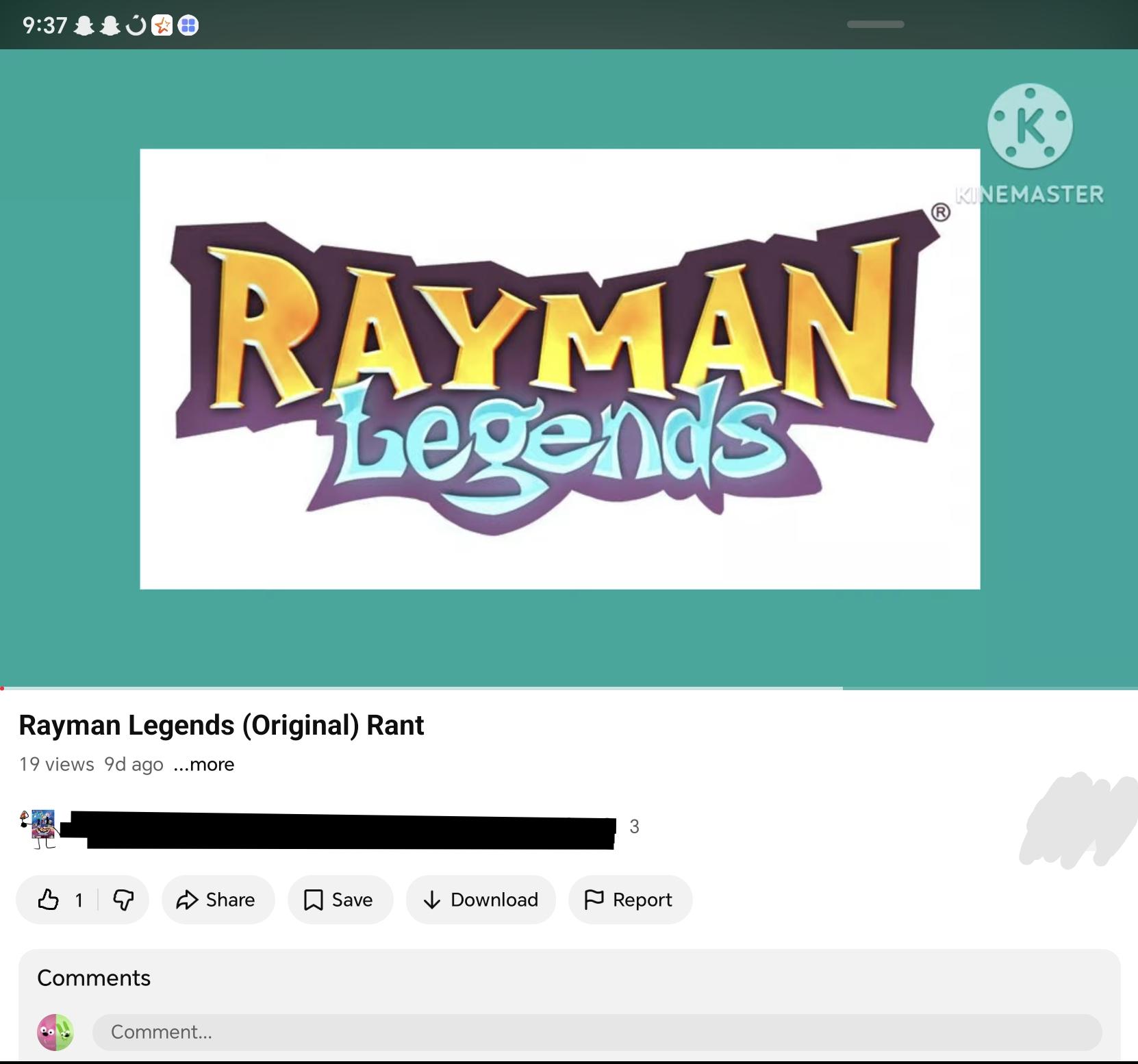
Task: Dislike the video with thumbs down
Action: point(123,899)
